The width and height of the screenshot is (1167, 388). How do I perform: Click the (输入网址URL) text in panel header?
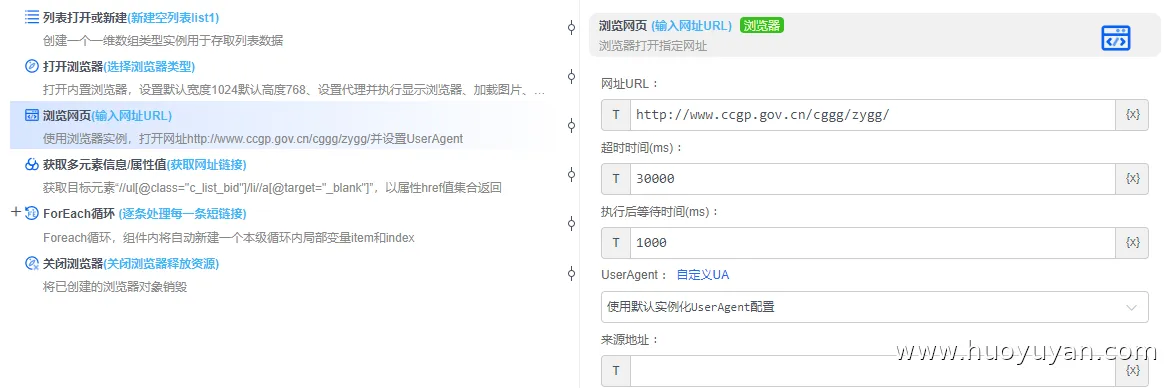coord(691,25)
